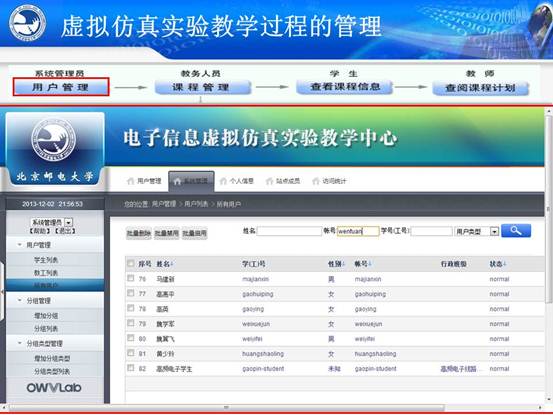Switch to the 站点成员 tab
This screenshot has width=553, height=415.
(283, 181)
